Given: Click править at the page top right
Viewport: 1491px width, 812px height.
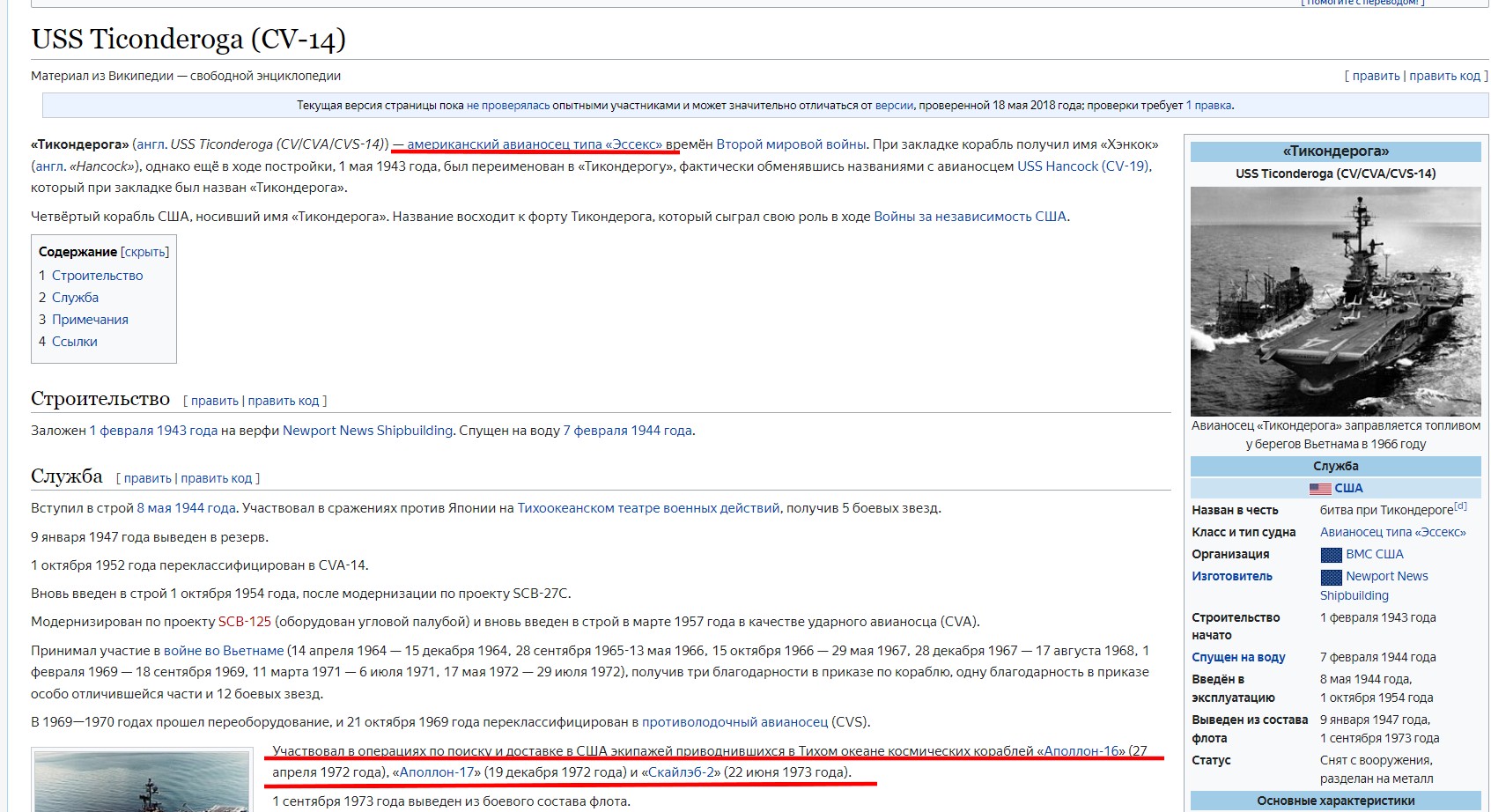Looking at the screenshot, I should (1376, 76).
